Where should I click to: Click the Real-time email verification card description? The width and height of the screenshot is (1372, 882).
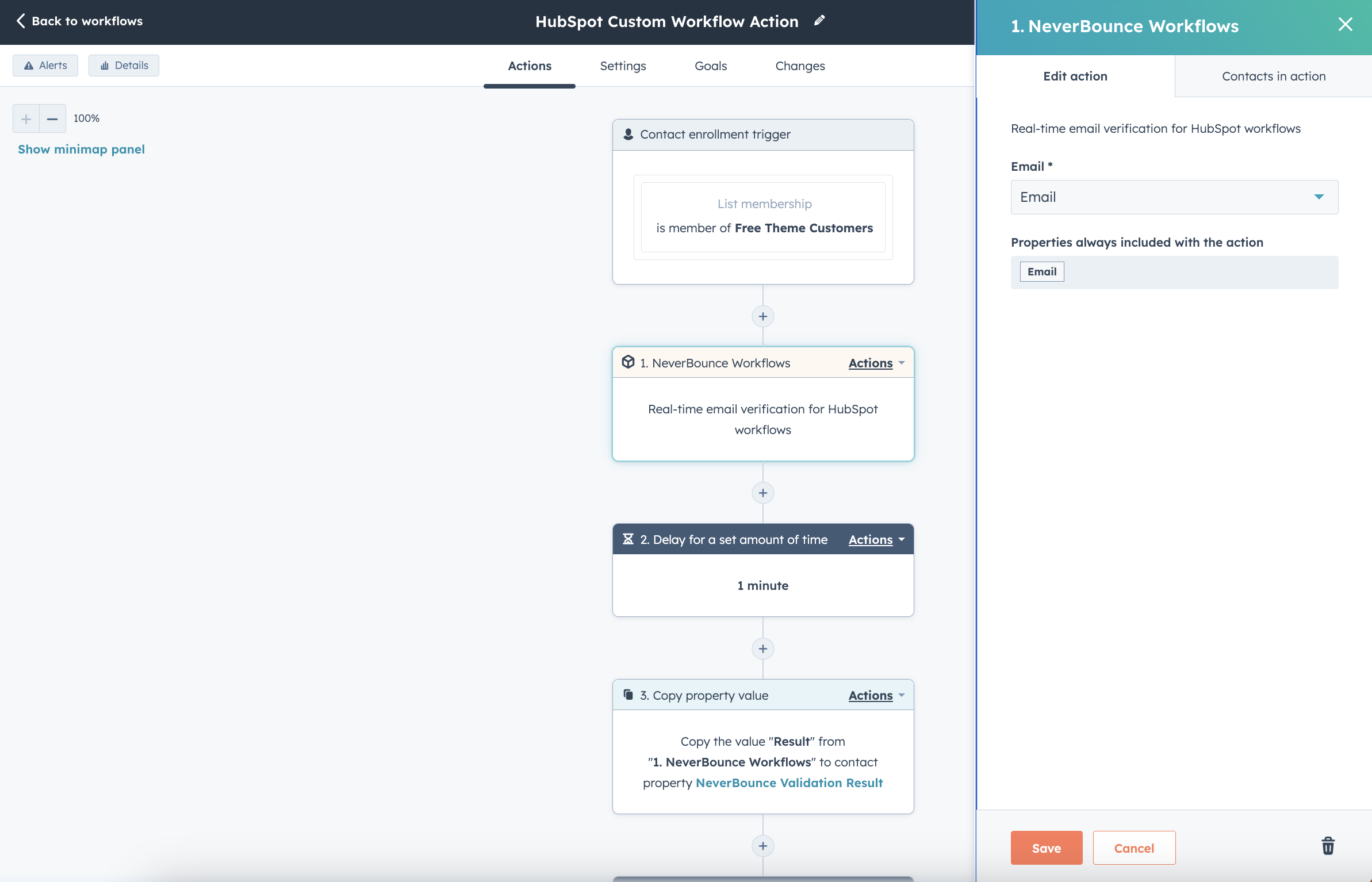coord(762,419)
